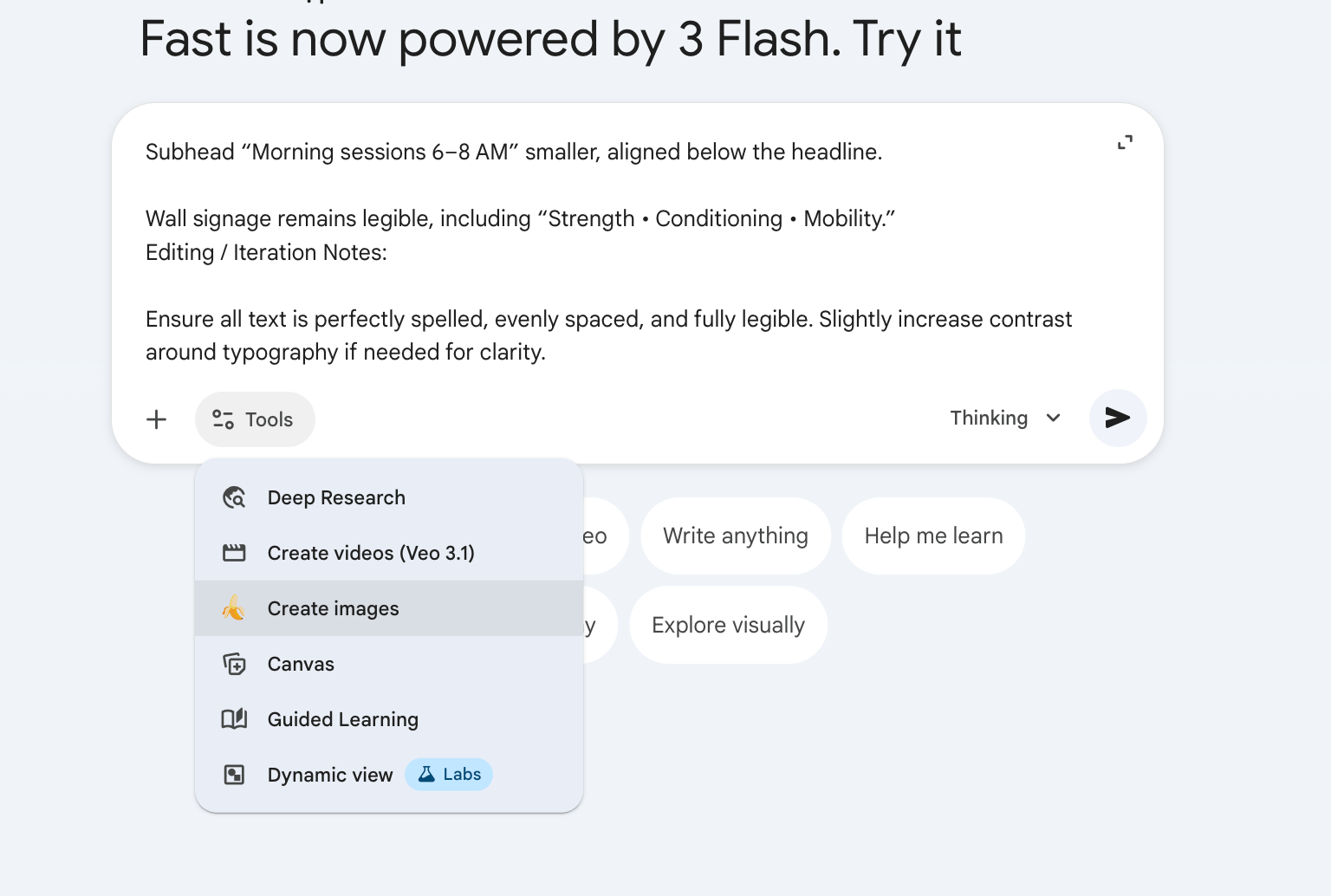Select 'Dynamic view' in the Tools menu
This screenshot has width=1331, height=896.
coord(329,775)
